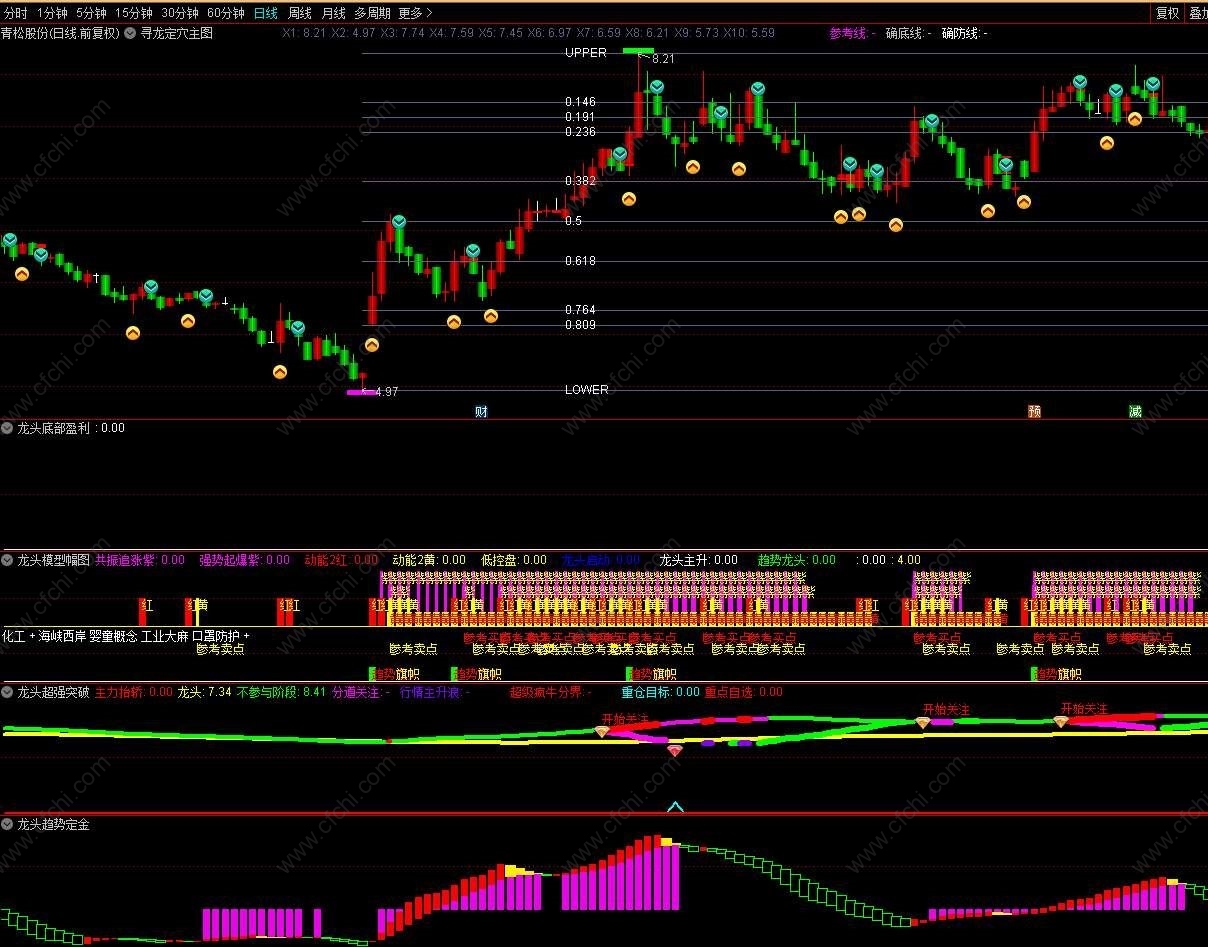Click the UPPER Fibonacci level label
1208x947 pixels.
(586, 53)
